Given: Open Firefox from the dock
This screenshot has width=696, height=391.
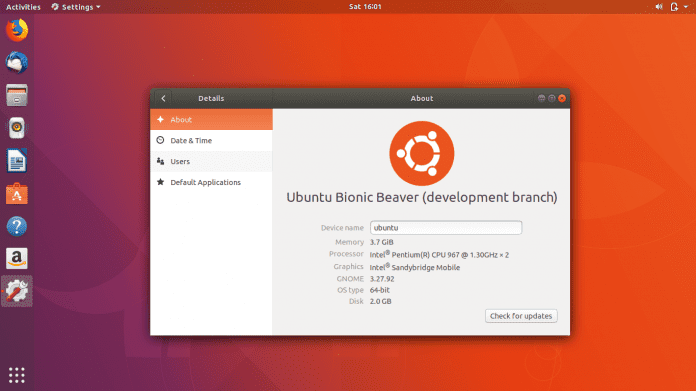Looking at the screenshot, I should tap(17, 30).
